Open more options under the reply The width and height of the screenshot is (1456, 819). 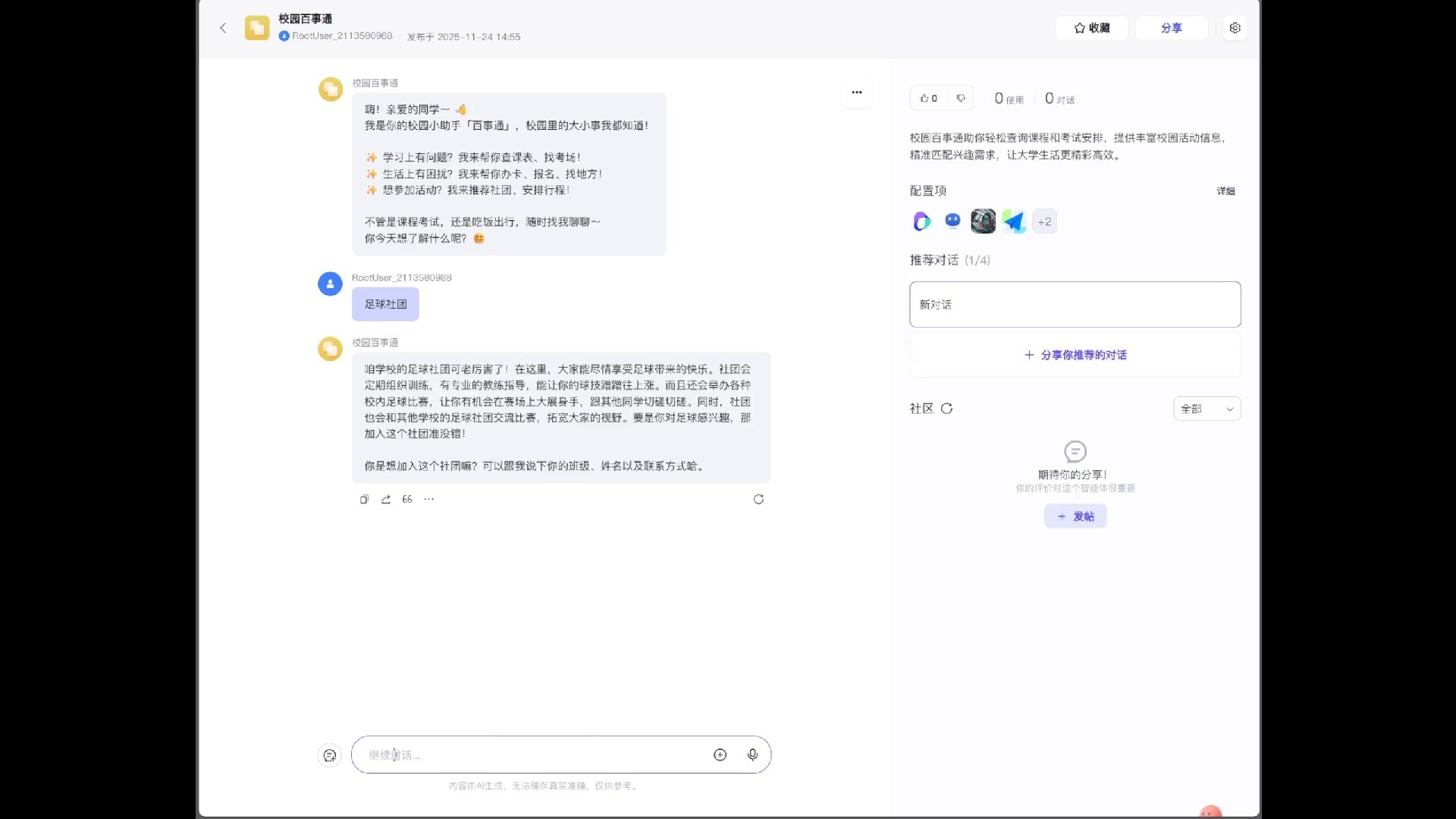[429, 499]
